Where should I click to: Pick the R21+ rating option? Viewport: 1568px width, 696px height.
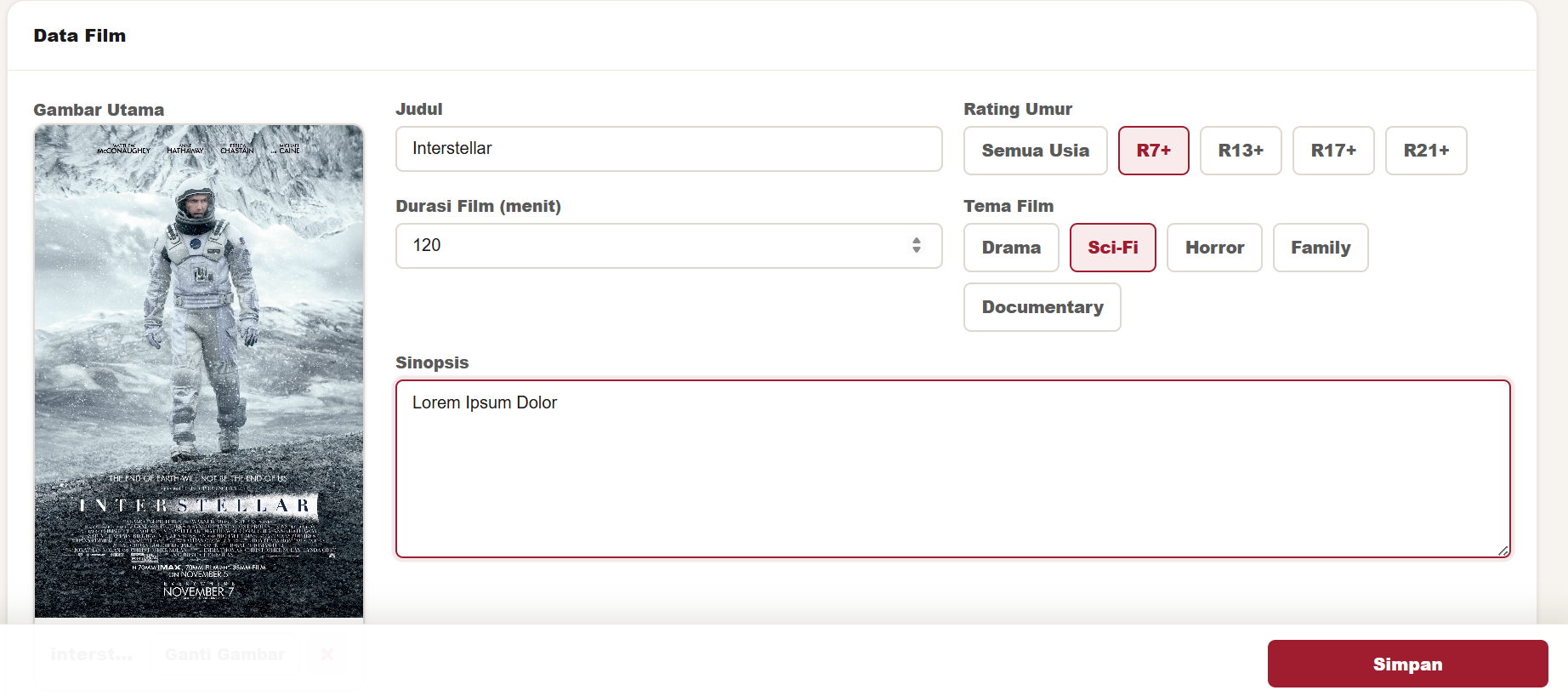pyautogui.click(x=1426, y=151)
